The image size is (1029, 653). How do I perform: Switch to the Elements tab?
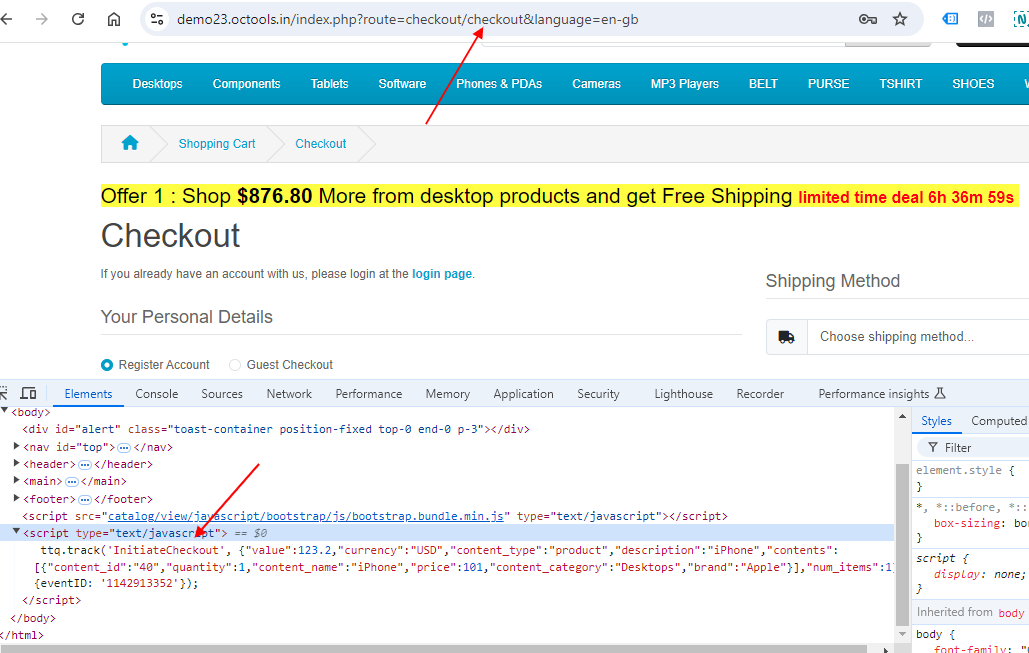coord(88,394)
